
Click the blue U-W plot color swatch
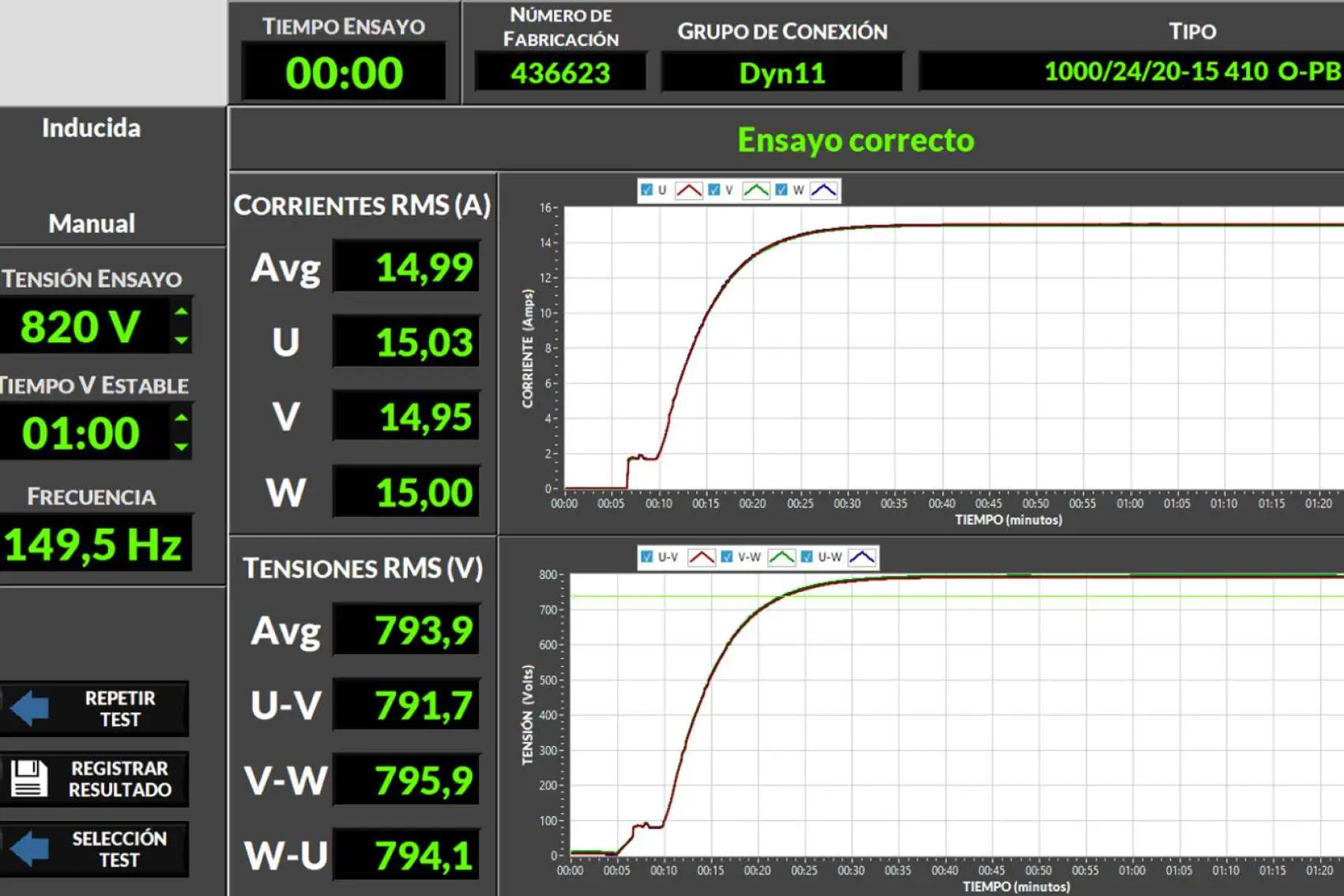[861, 557]
